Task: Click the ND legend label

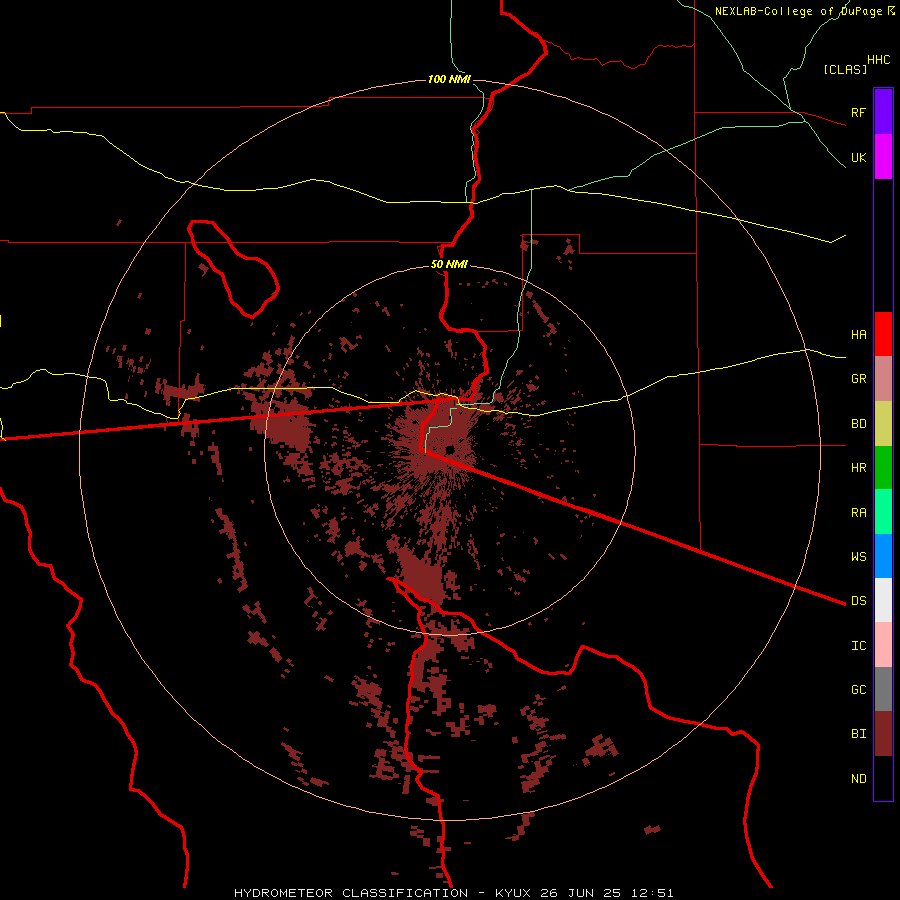Action: coord(858,779)
